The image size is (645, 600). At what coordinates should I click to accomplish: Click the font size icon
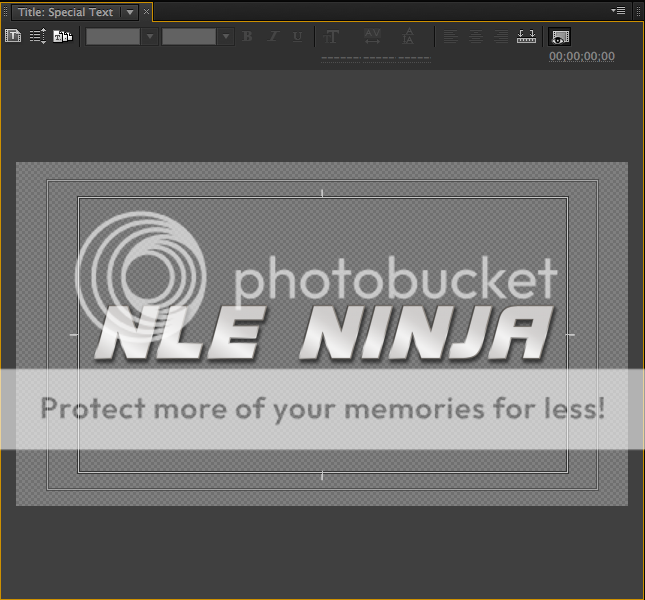331,37
